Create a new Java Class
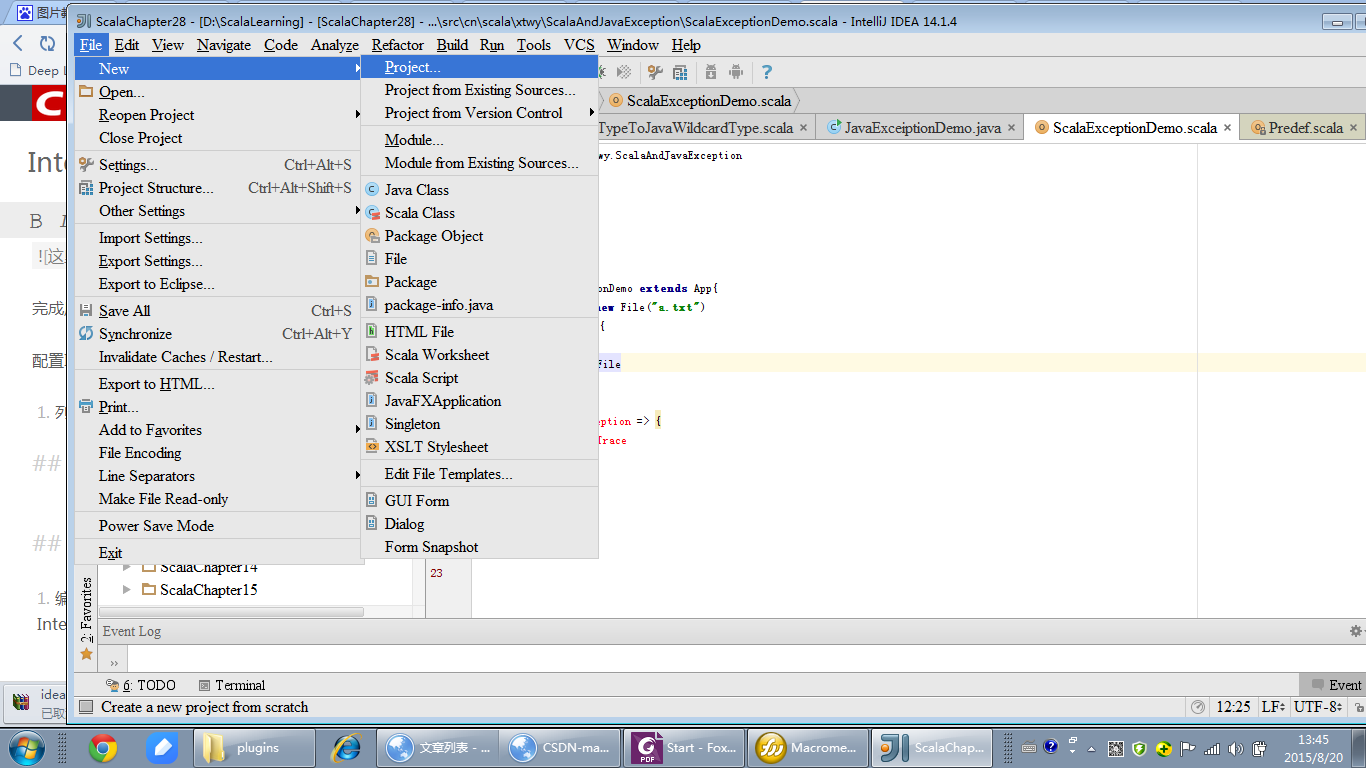The image size is (1366, 768). click(479, 190)
